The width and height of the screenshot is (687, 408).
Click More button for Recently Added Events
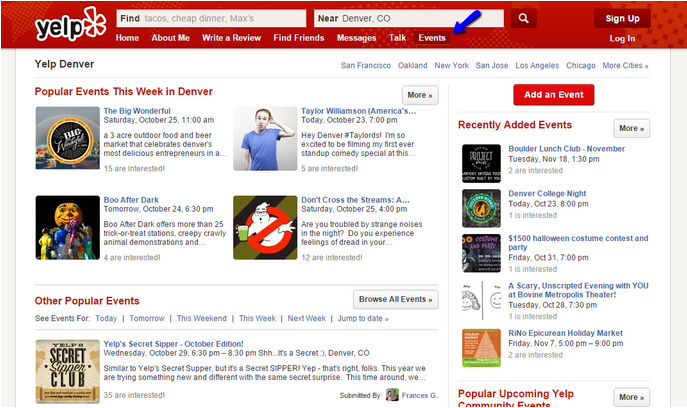(631, 128)
